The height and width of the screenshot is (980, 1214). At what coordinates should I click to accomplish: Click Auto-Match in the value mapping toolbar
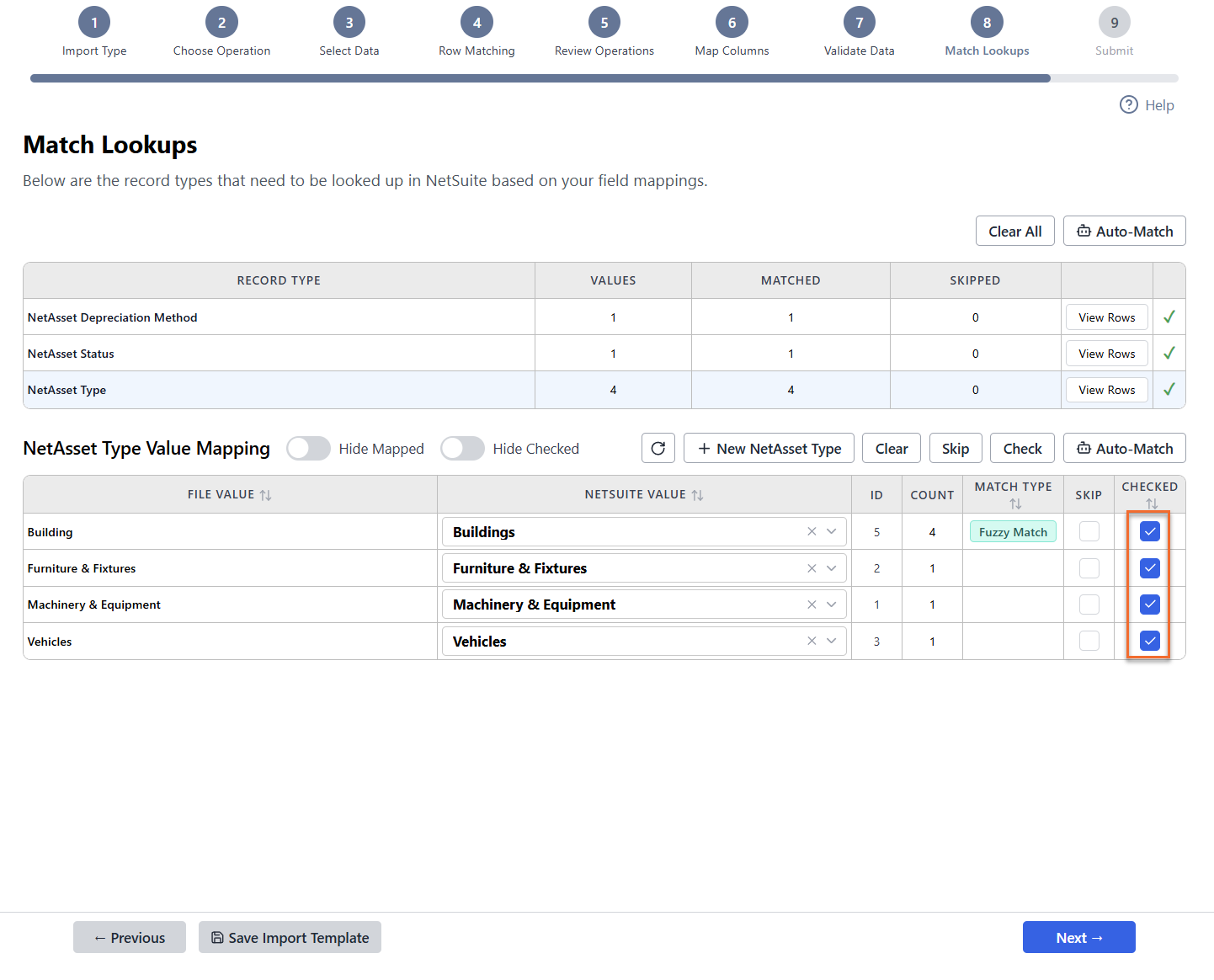1125,448
